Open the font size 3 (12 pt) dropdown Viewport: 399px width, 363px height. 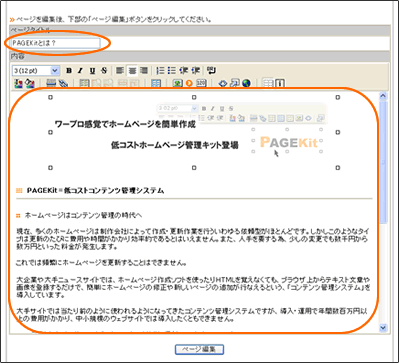[x=36, y=71]
